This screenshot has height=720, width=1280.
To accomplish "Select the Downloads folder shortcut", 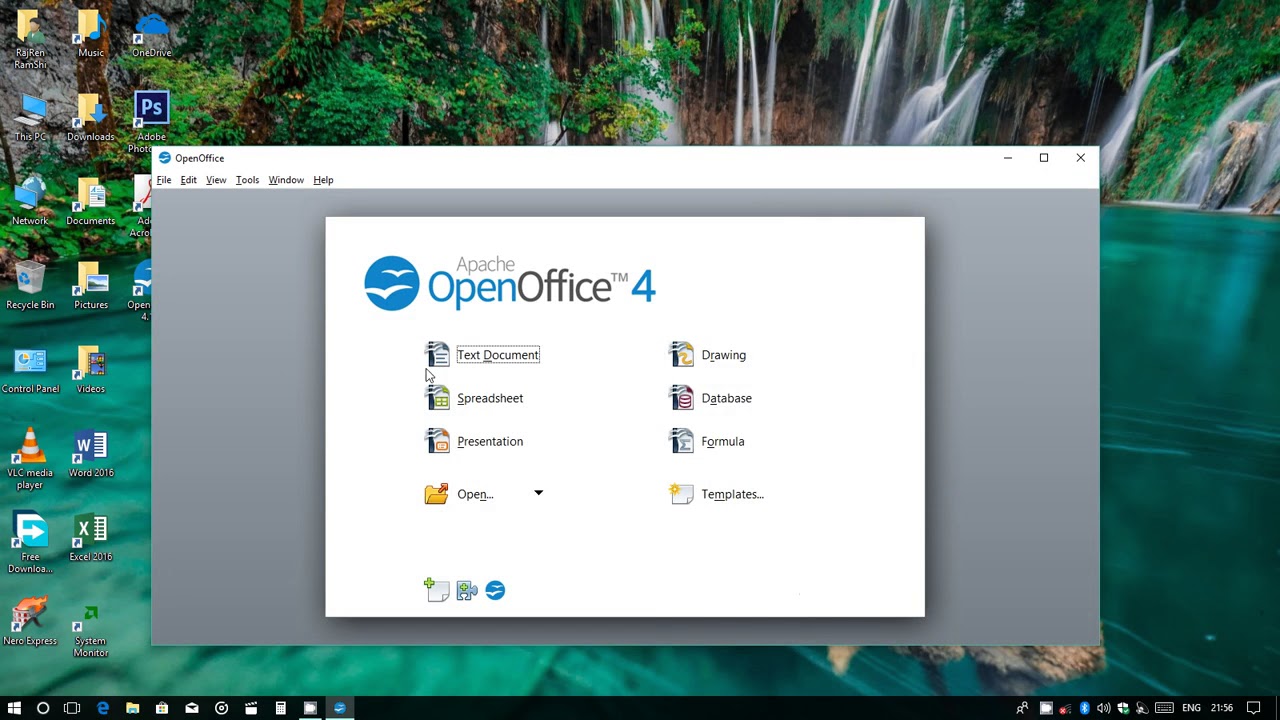I will pyautogui.click(x=91, y=118).
